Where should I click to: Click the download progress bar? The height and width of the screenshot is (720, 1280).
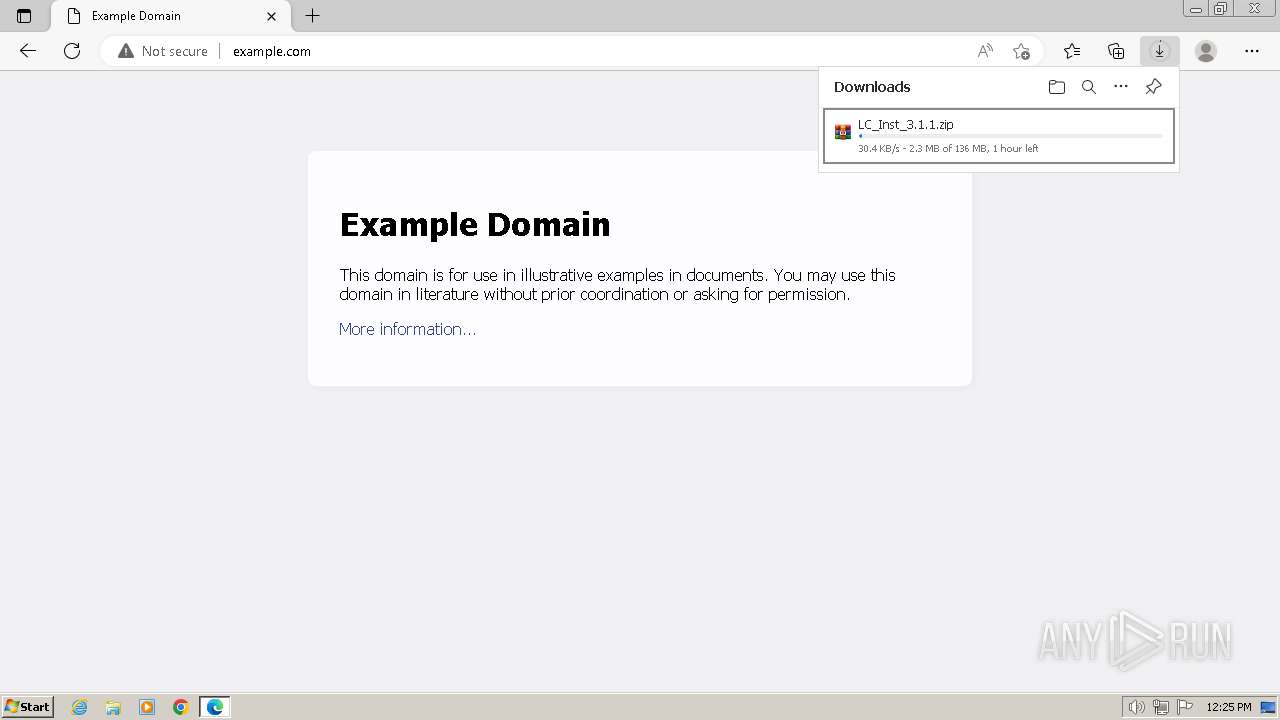pos(1010,136)
